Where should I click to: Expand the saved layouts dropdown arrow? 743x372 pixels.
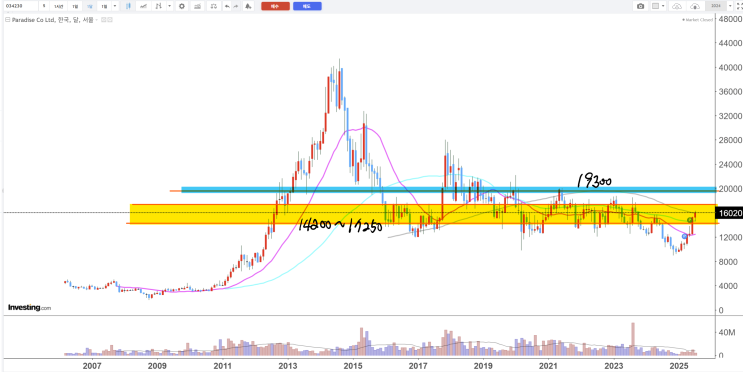click(x=730, y=6)
